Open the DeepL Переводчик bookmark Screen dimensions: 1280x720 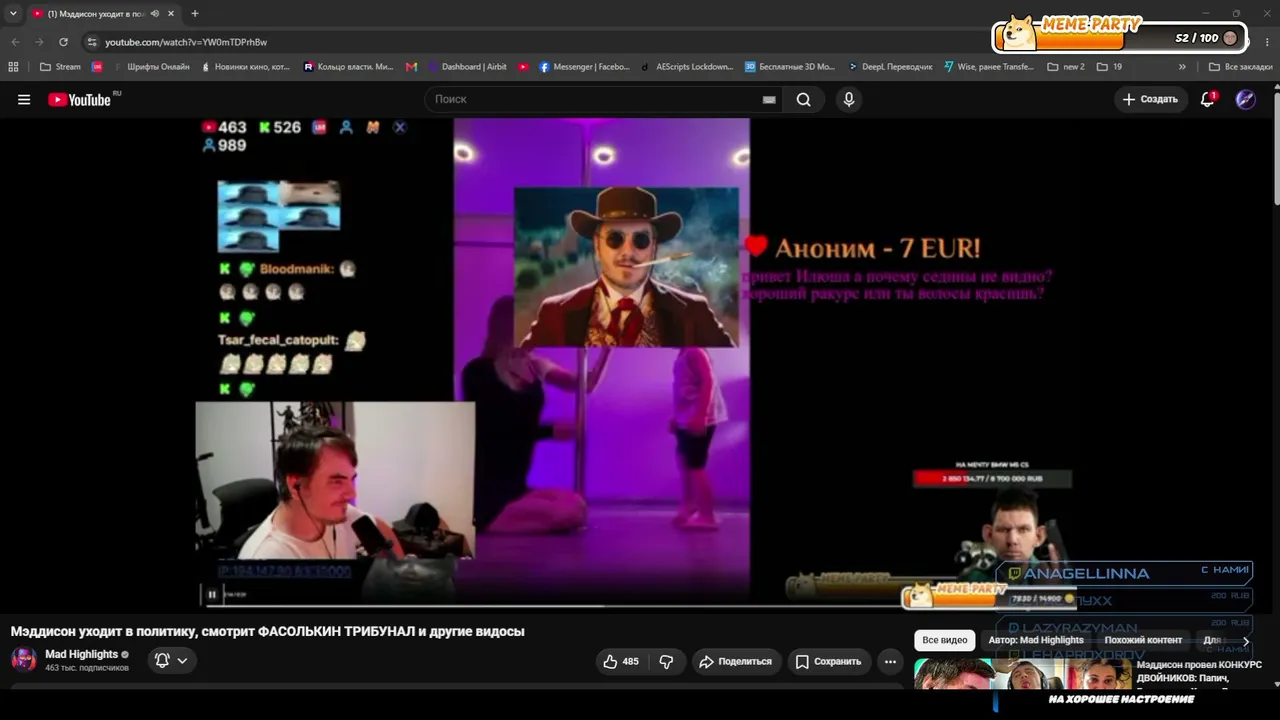coord(890,67)
